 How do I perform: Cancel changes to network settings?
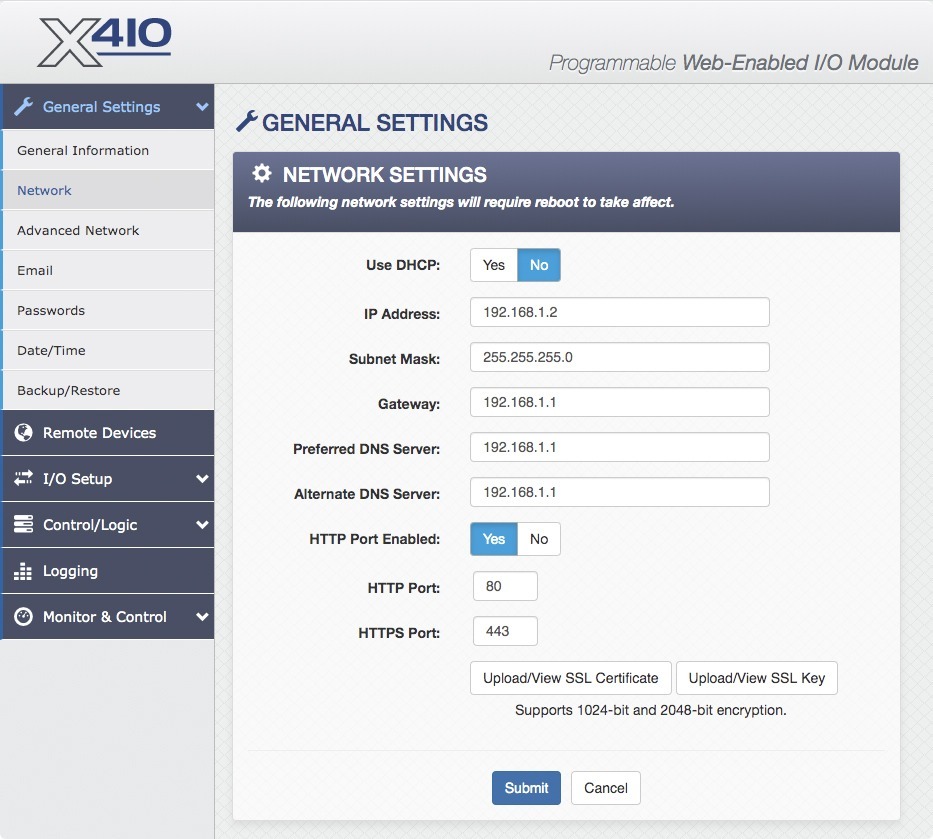tap(605, 788)
